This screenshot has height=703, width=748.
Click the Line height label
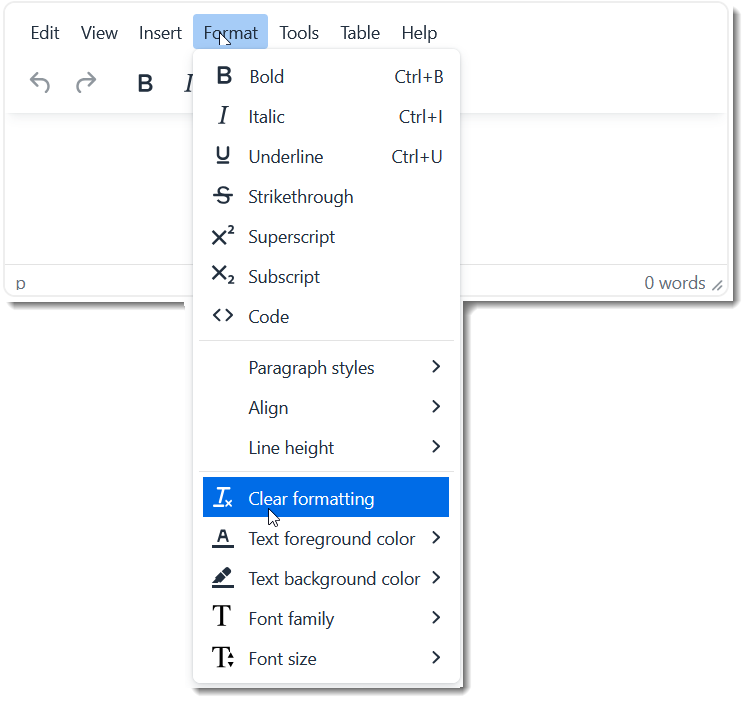click(x=291, y=448)
